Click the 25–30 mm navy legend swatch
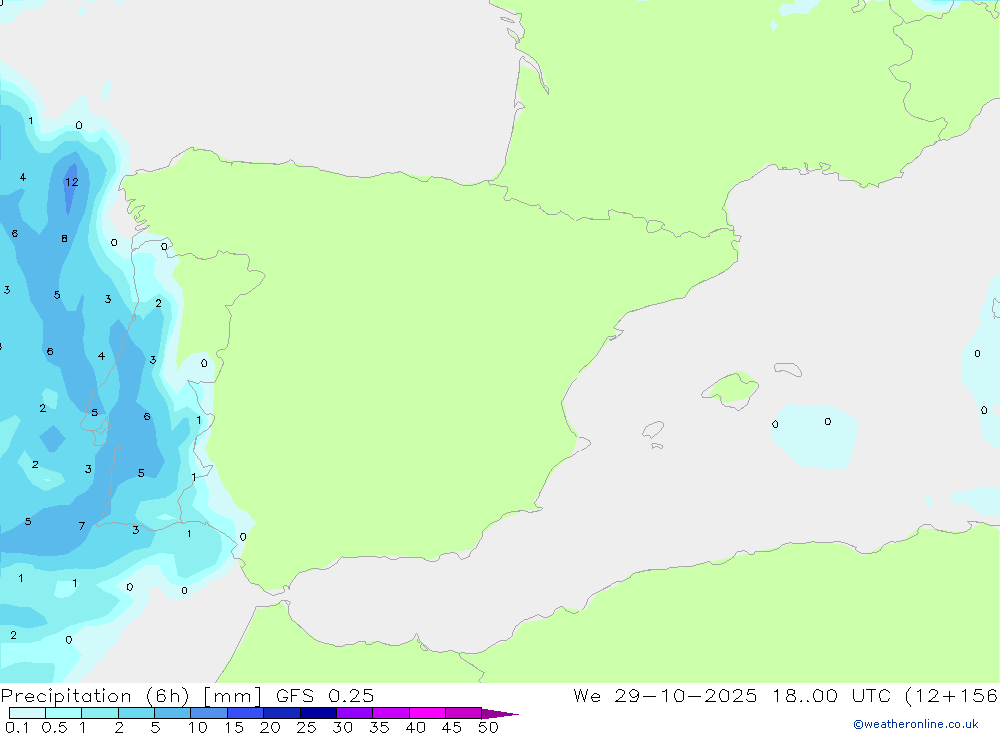Viewport: 1000px width, 733px height. [318, 713]
